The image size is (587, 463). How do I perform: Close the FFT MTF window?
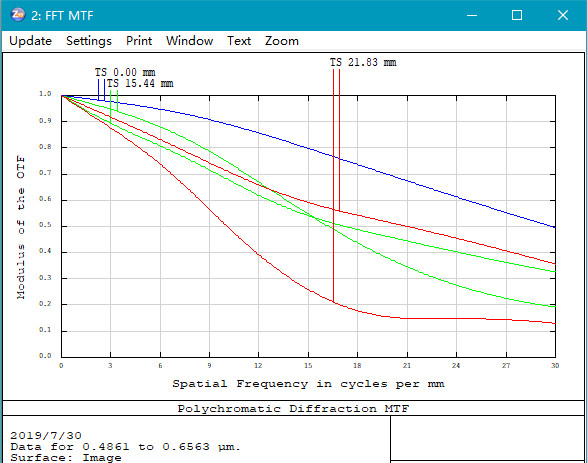[563, 15]
